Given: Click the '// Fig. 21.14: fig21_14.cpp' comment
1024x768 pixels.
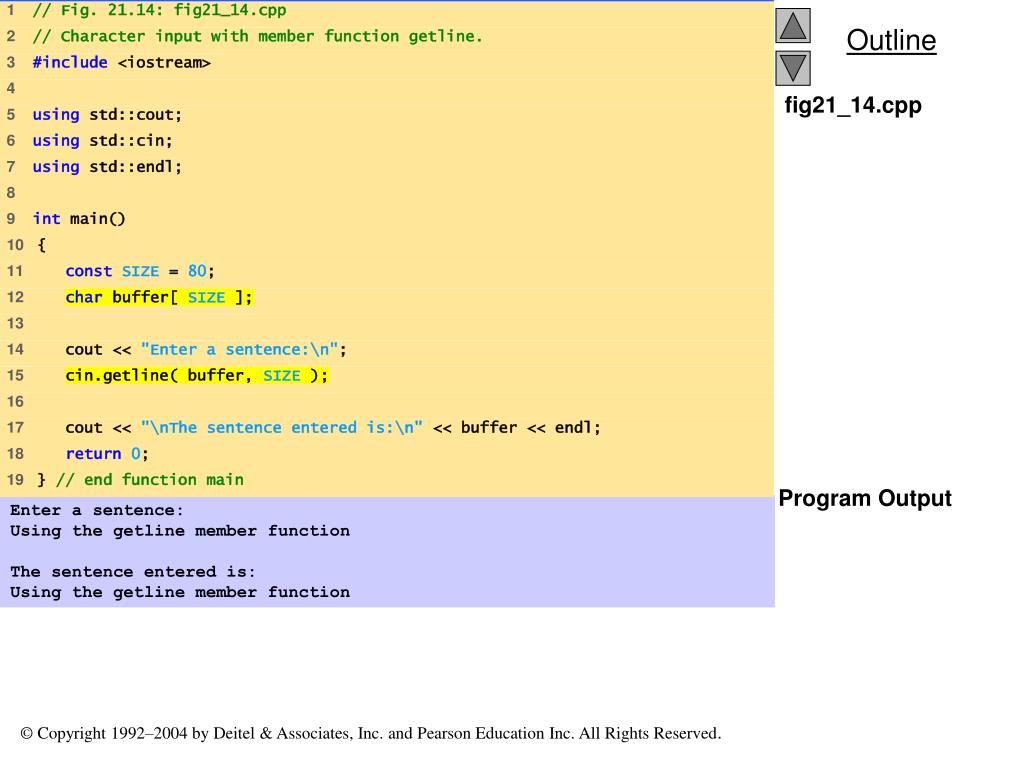Looking at the screenshot, I should 159,10.
